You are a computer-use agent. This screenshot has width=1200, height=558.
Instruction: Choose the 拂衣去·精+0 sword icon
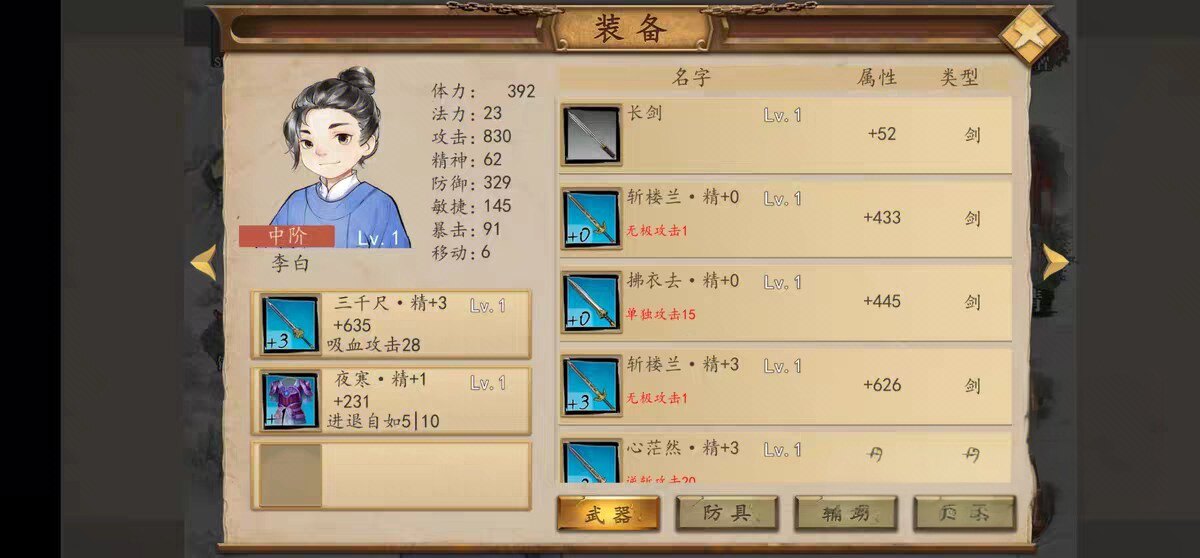(x=592, y=301)
